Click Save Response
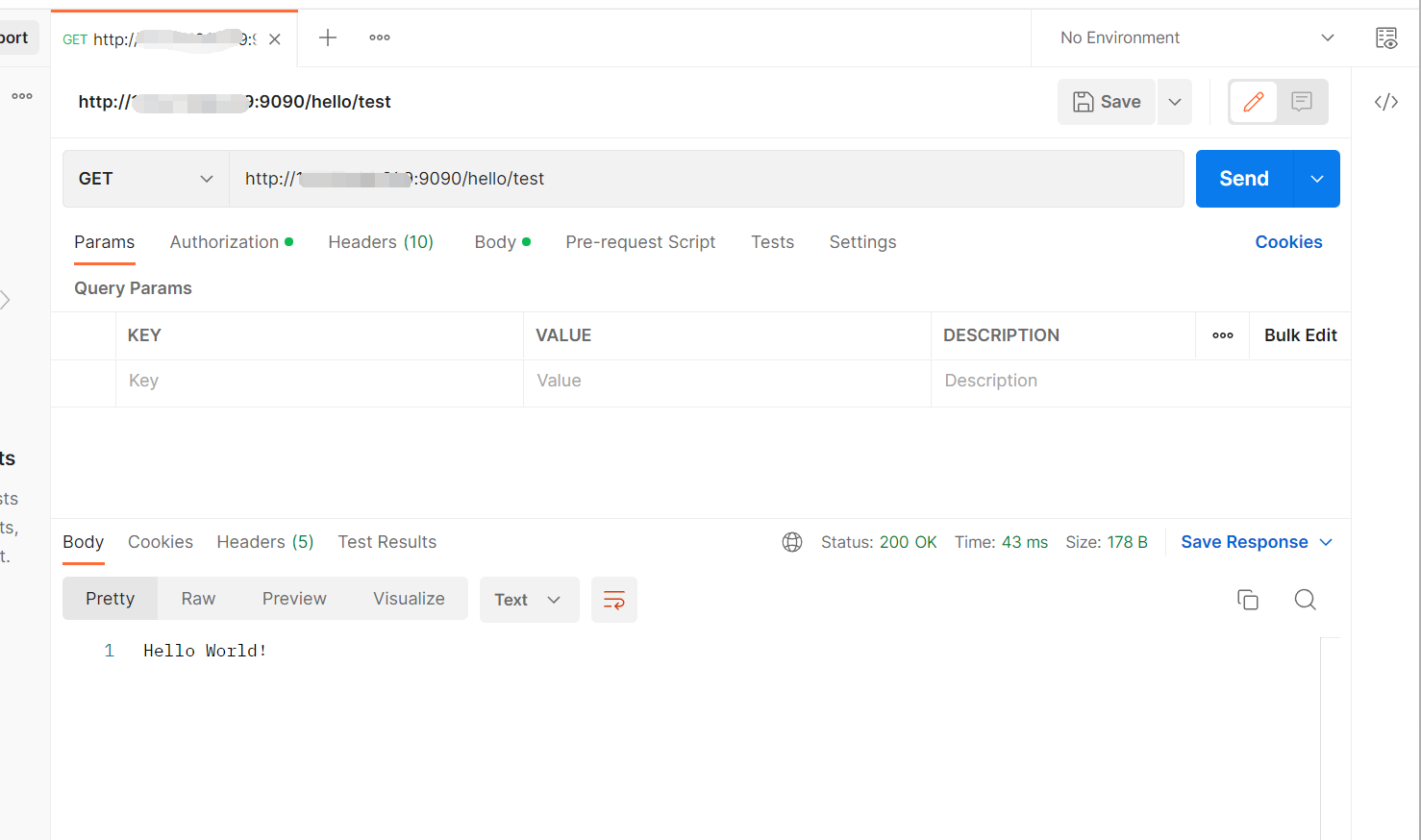Image resolution: width=1421 pixels, height=840 pixels. [1244, 542]
